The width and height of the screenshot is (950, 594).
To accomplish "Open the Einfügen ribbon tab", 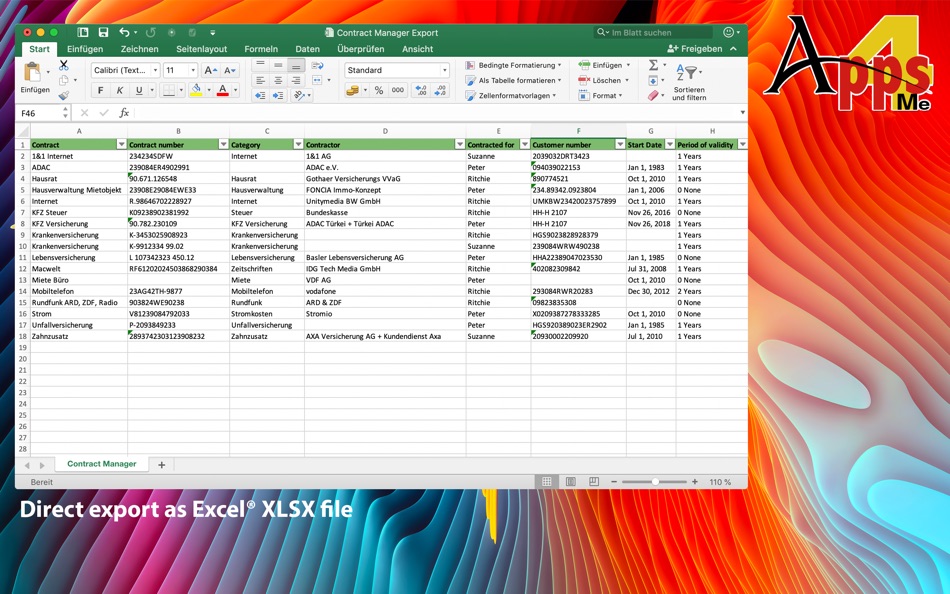I will coord(85,49).
